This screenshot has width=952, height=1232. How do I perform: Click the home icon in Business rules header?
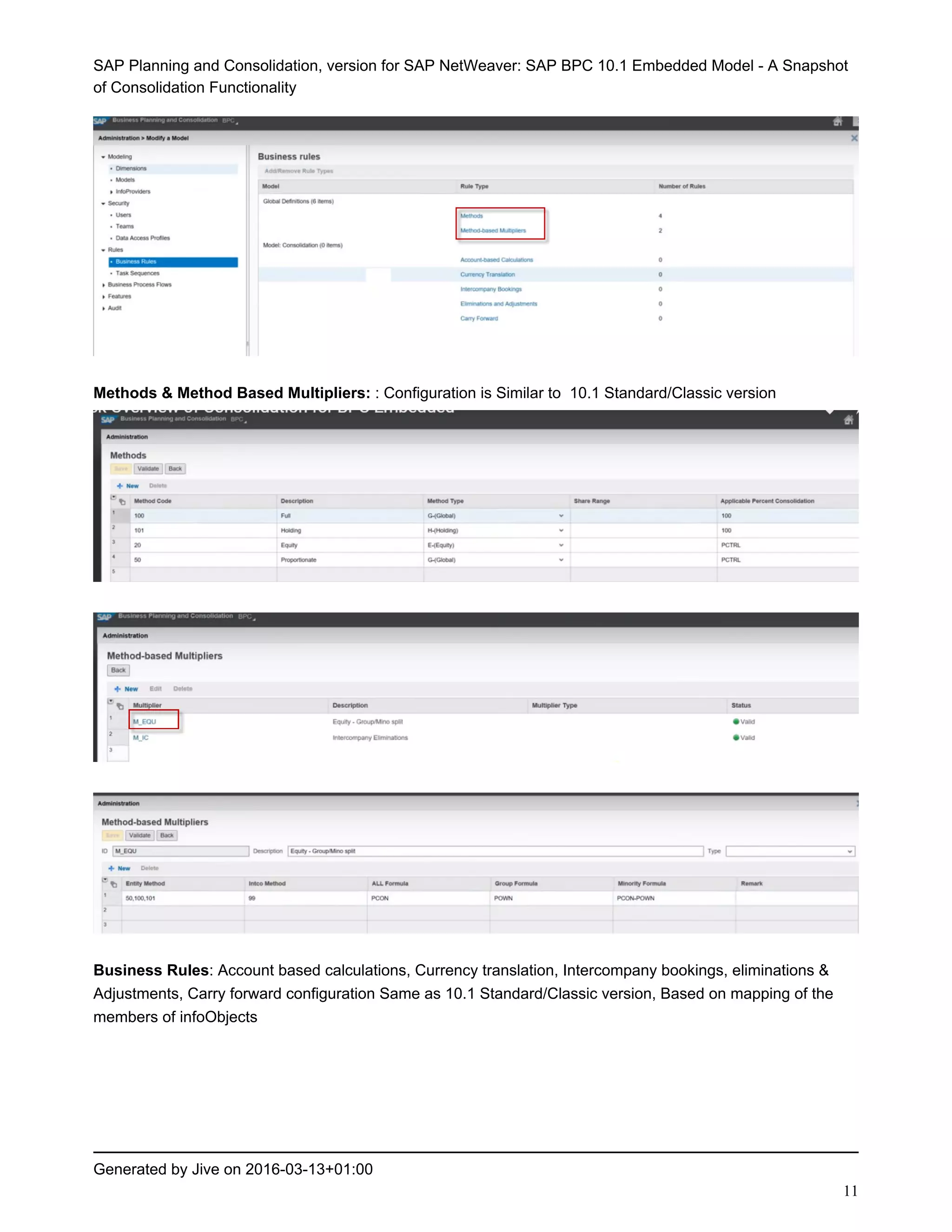click(838, 121)
